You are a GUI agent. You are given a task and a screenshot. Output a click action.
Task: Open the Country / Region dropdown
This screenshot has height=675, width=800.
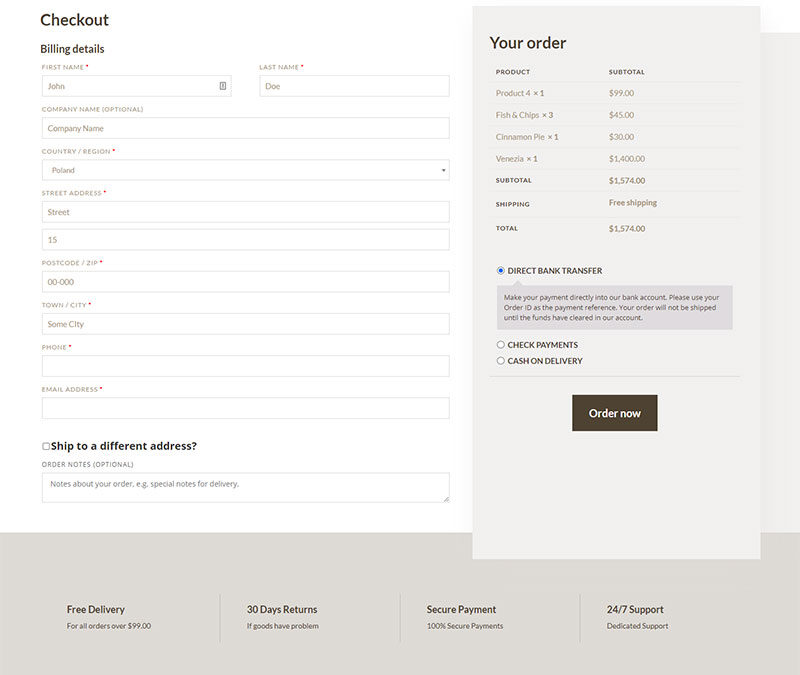(245, 170)
